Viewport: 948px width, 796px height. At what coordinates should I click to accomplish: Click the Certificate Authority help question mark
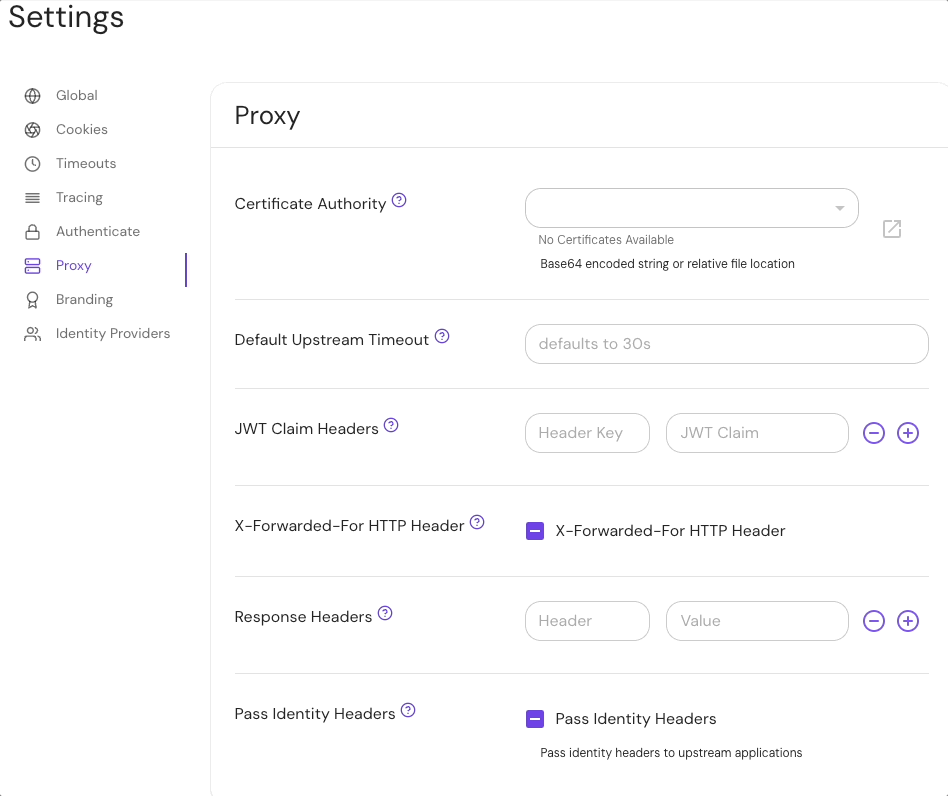click(399, 200)
